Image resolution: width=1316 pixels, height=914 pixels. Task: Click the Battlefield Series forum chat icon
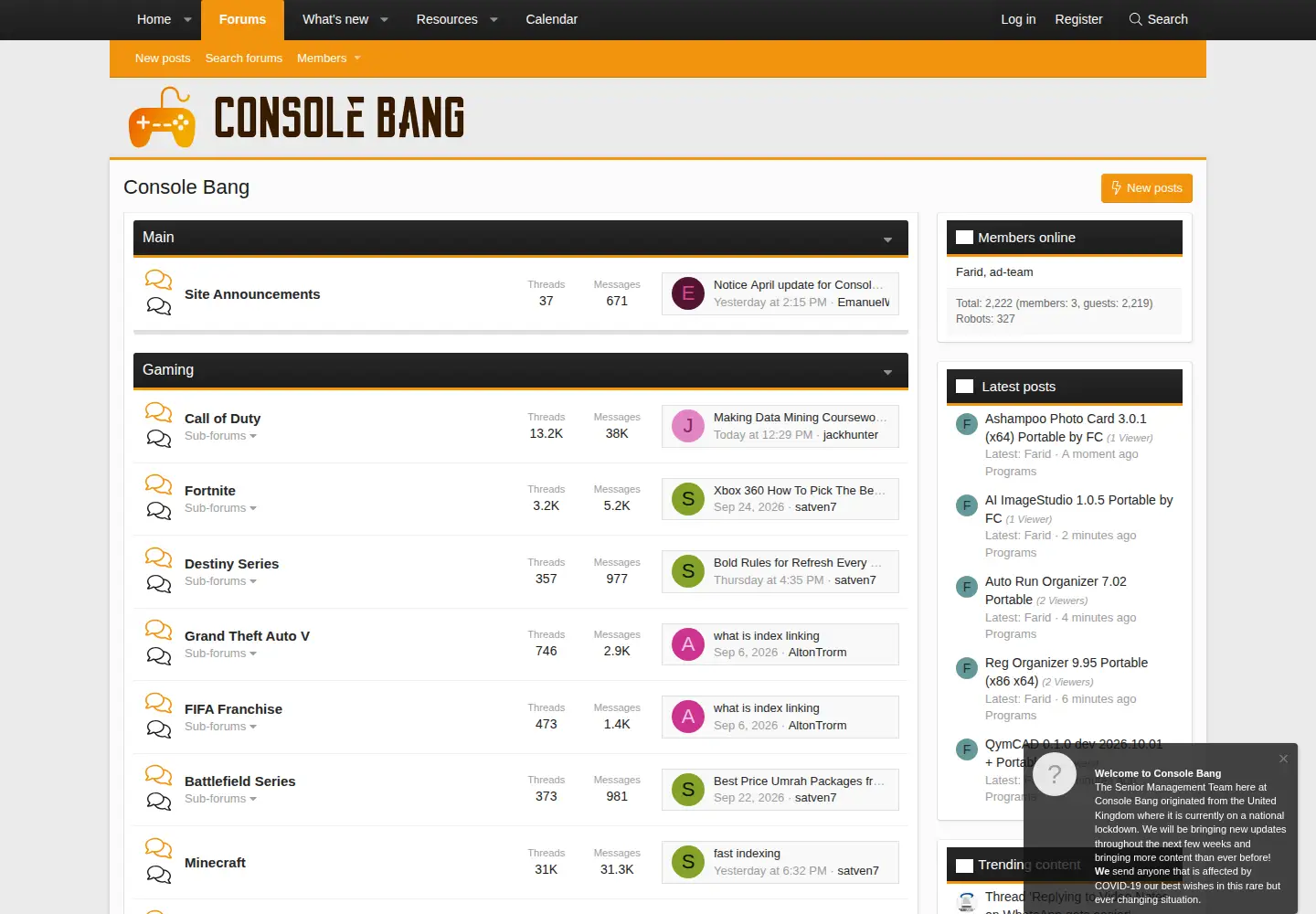[x=158, y=788]
